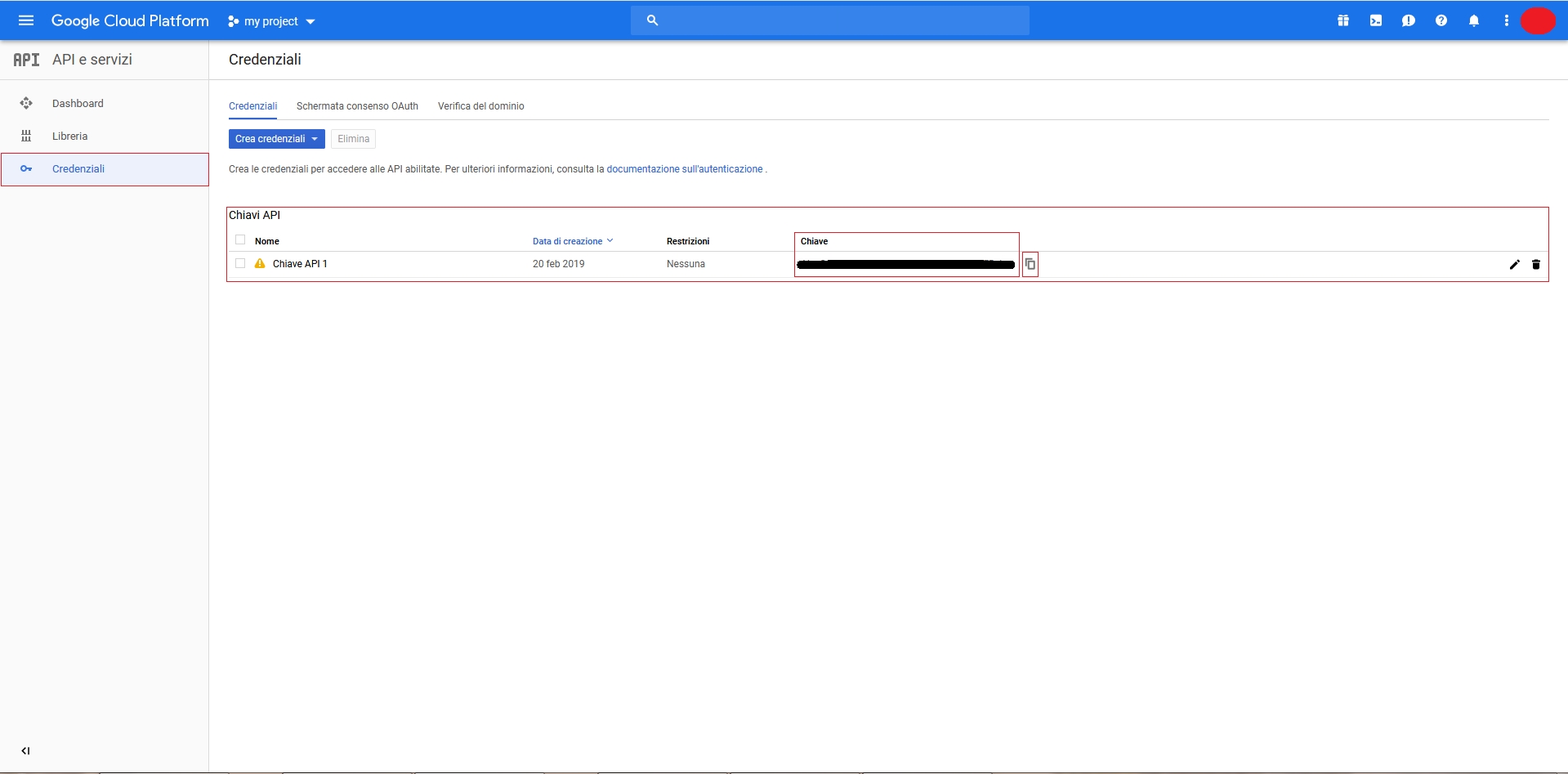Edit Chiave API 1 with pencil icon
Viewport: 1568px width, 774px height.
[x=1514, y=264]
